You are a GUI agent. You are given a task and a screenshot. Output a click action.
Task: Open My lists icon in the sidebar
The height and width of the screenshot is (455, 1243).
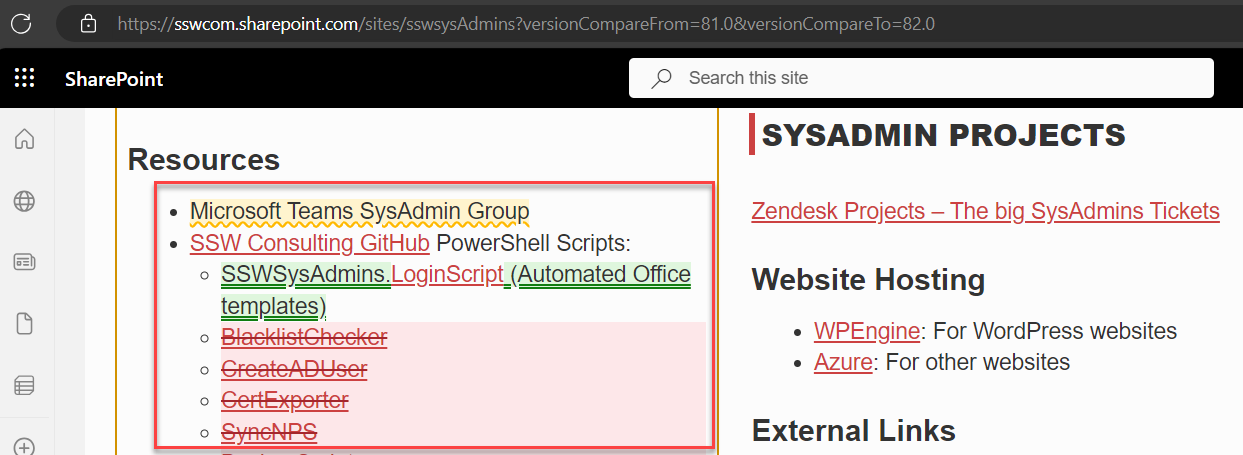tap(25, 384)
